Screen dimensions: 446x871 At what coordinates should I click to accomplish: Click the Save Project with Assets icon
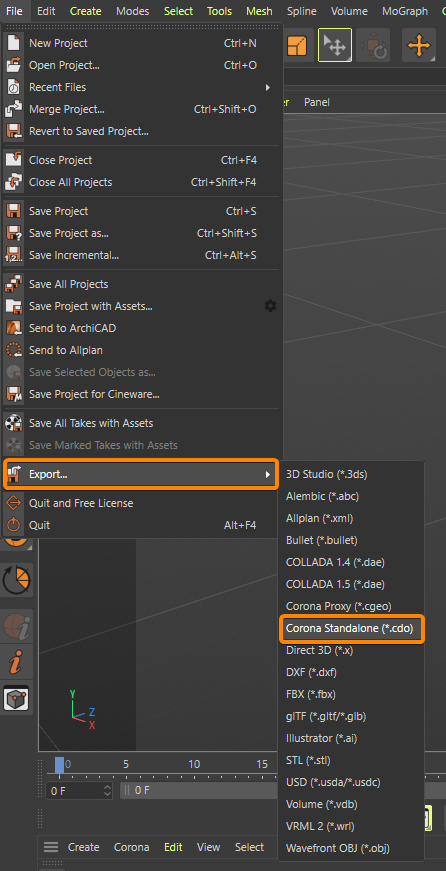tap(13, 306)
